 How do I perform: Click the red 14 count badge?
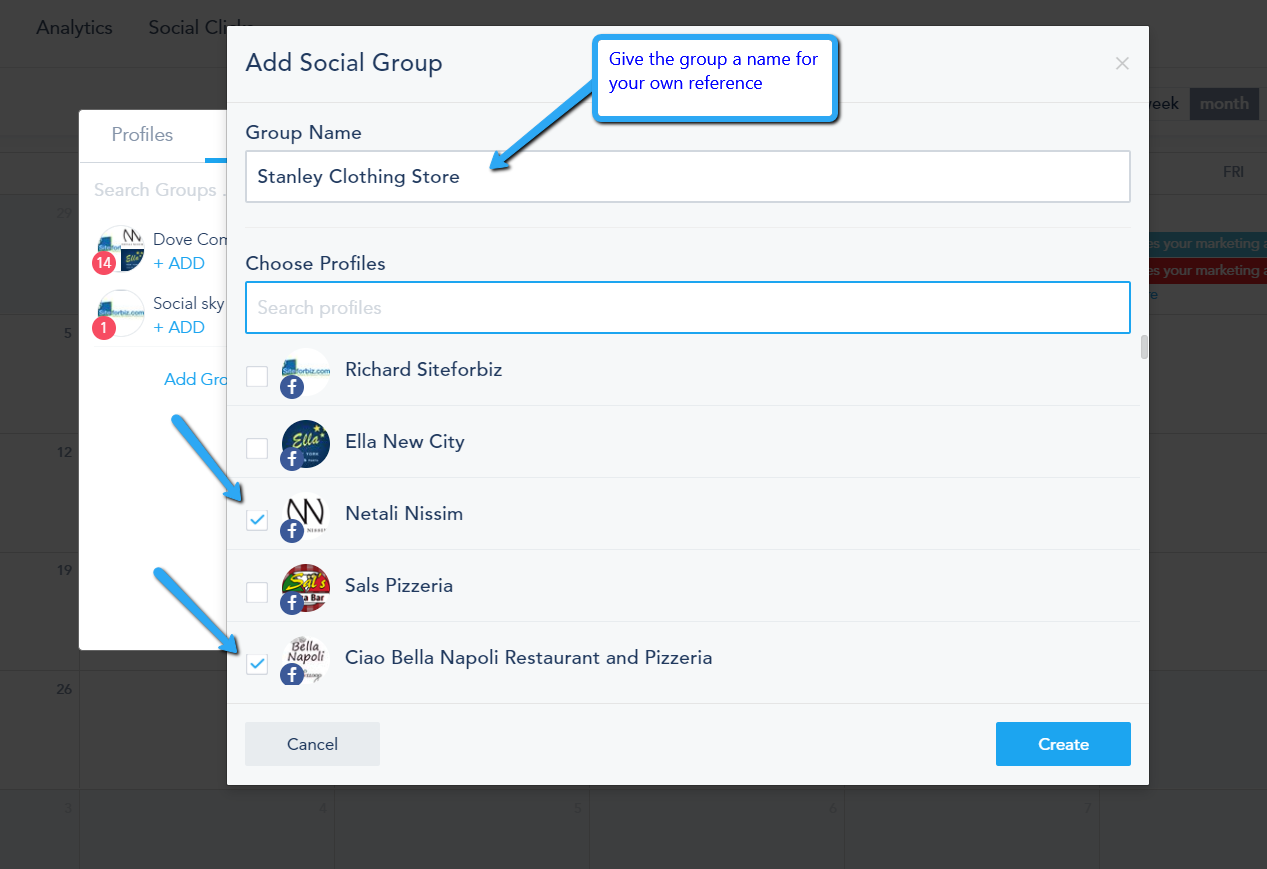pos(104,264)
